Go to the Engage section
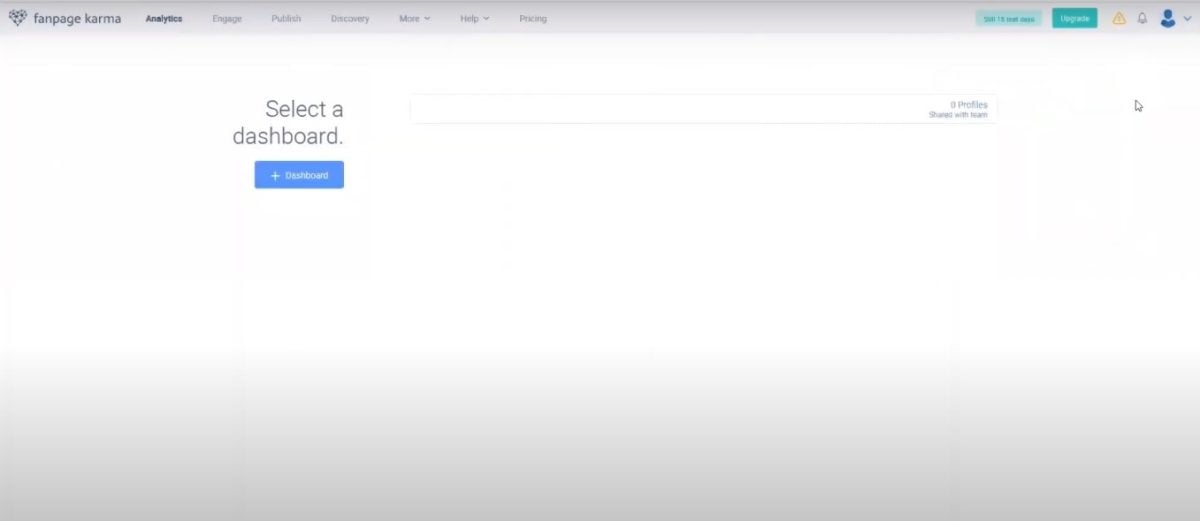This screenshot has width=1200, height=521. (227, 19)
